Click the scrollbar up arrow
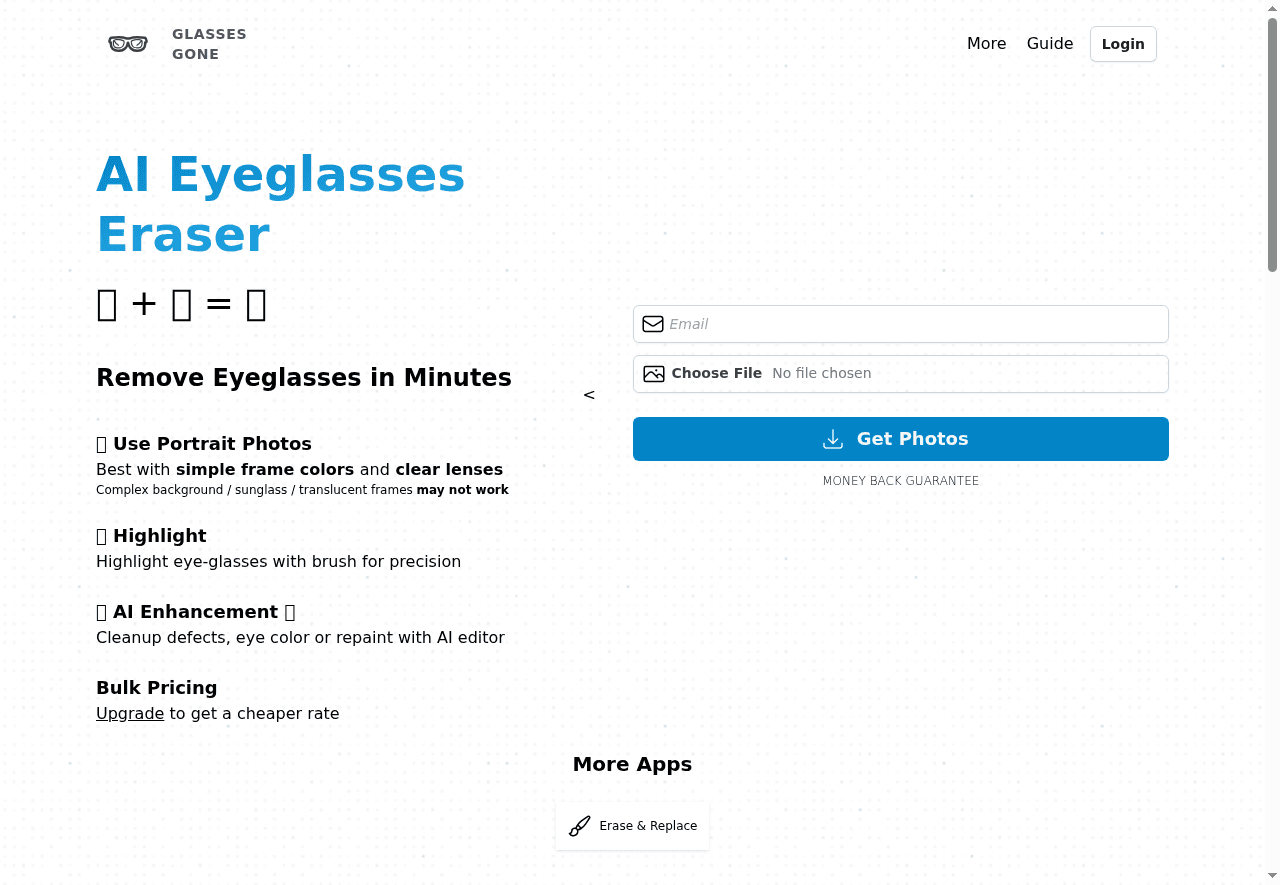Screen dimensions: 1280x885 [1272, 6]
